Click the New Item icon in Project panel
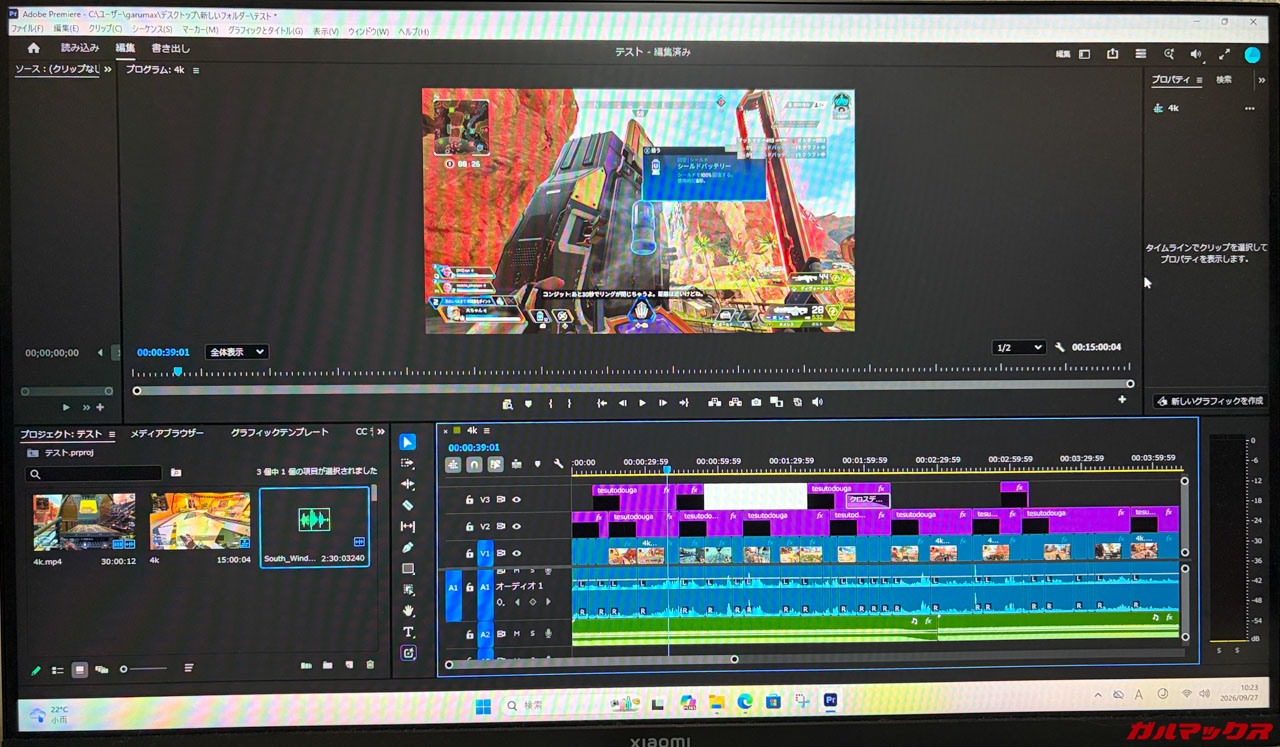This screenshot has width=1280, height=747. [x=349, y=665]
